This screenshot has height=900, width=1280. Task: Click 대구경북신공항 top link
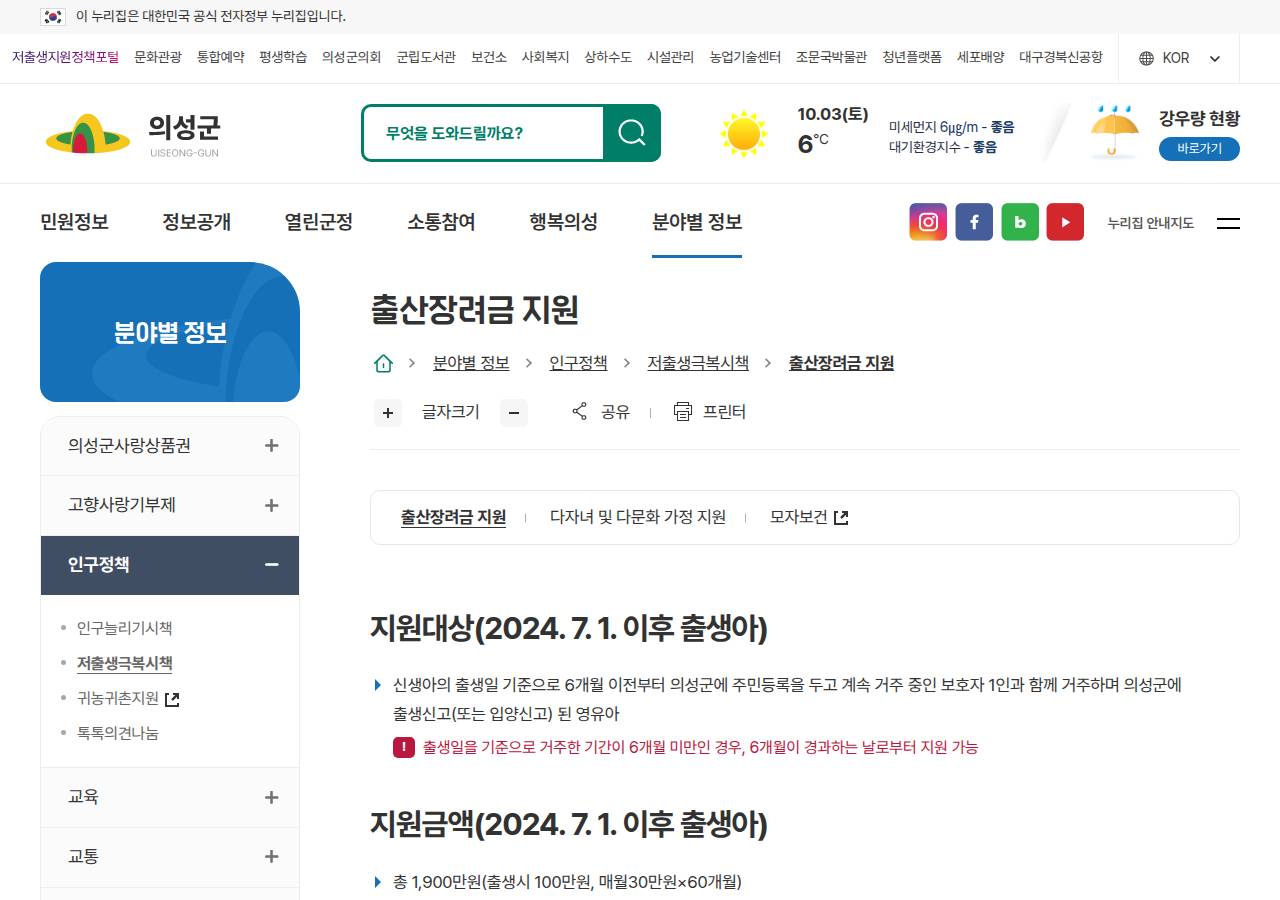[x=1061, y=58]
